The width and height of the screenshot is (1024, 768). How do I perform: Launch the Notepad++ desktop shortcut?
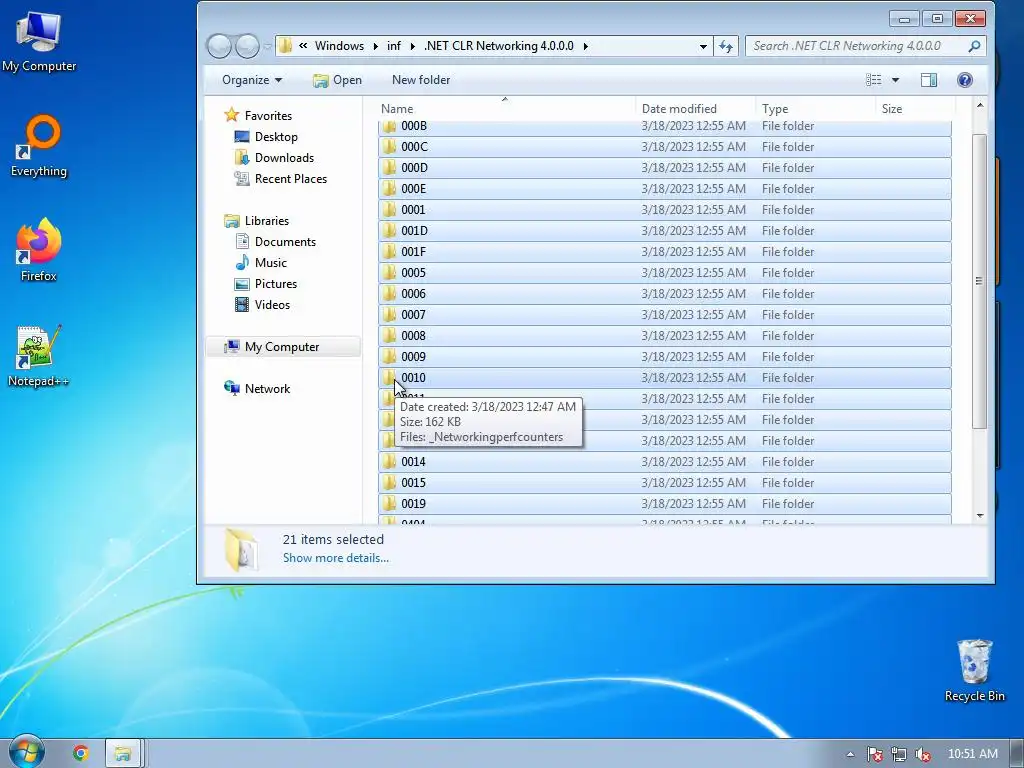pyautogui.click(x=39, y=355)
